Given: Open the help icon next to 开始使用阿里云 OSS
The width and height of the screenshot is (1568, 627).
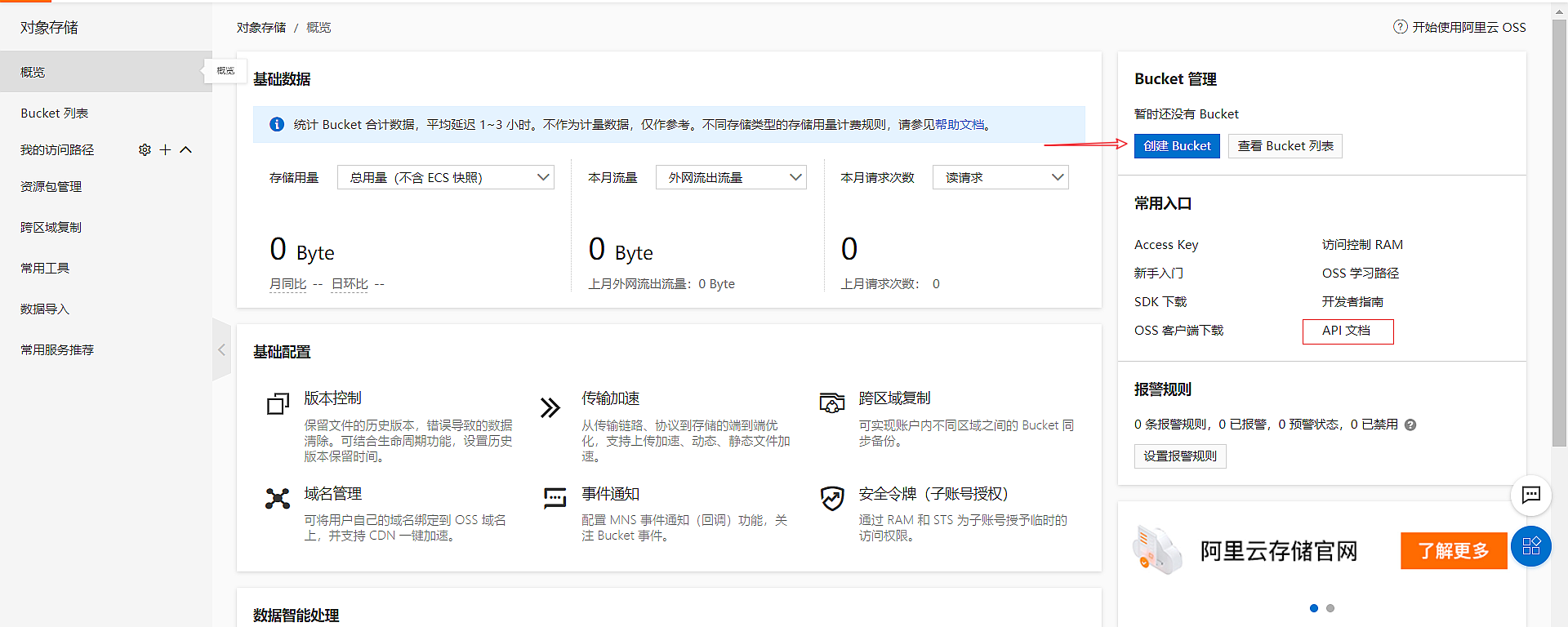Looking at the screenshot, I should click(1400, 27).
